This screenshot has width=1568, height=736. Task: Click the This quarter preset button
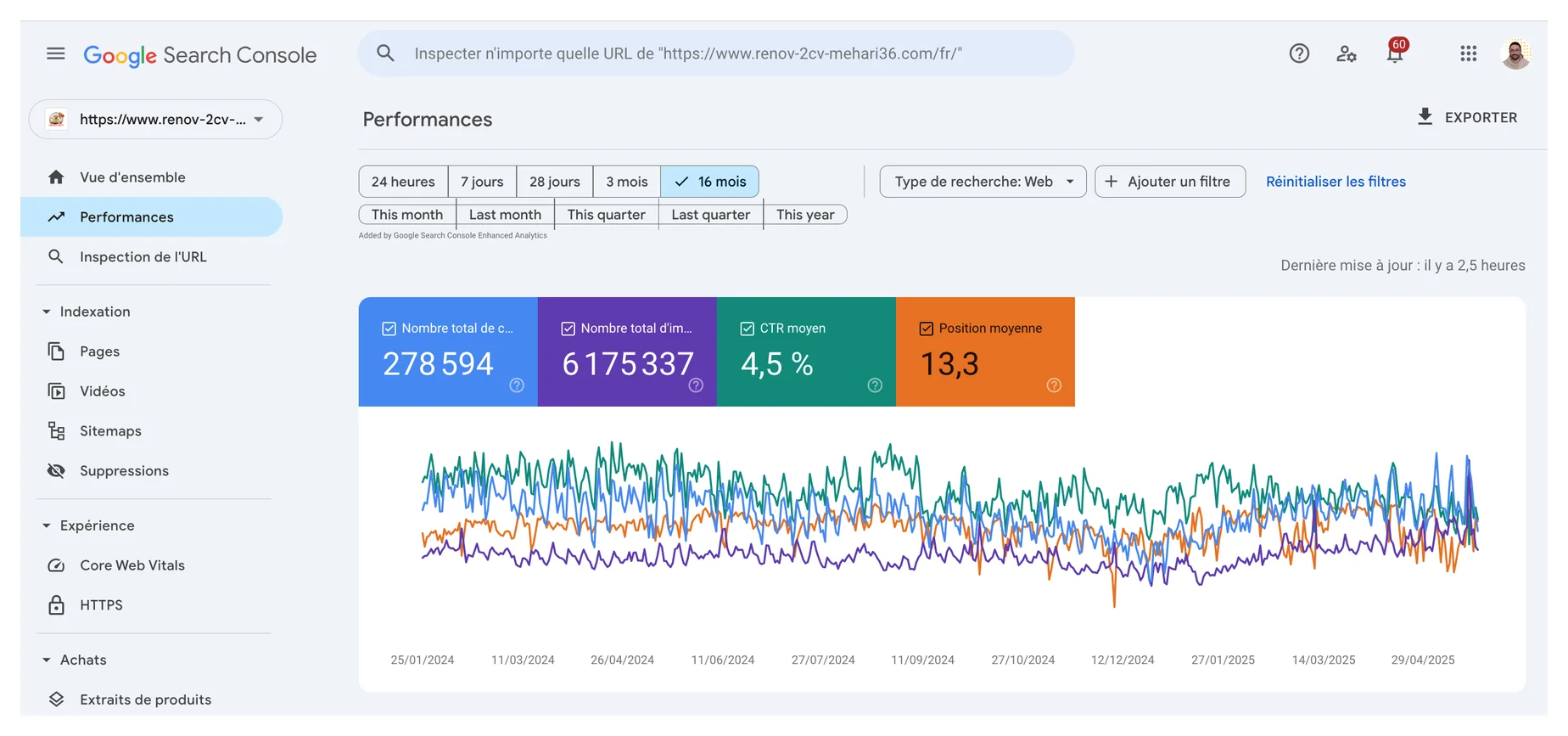point(607,215)
